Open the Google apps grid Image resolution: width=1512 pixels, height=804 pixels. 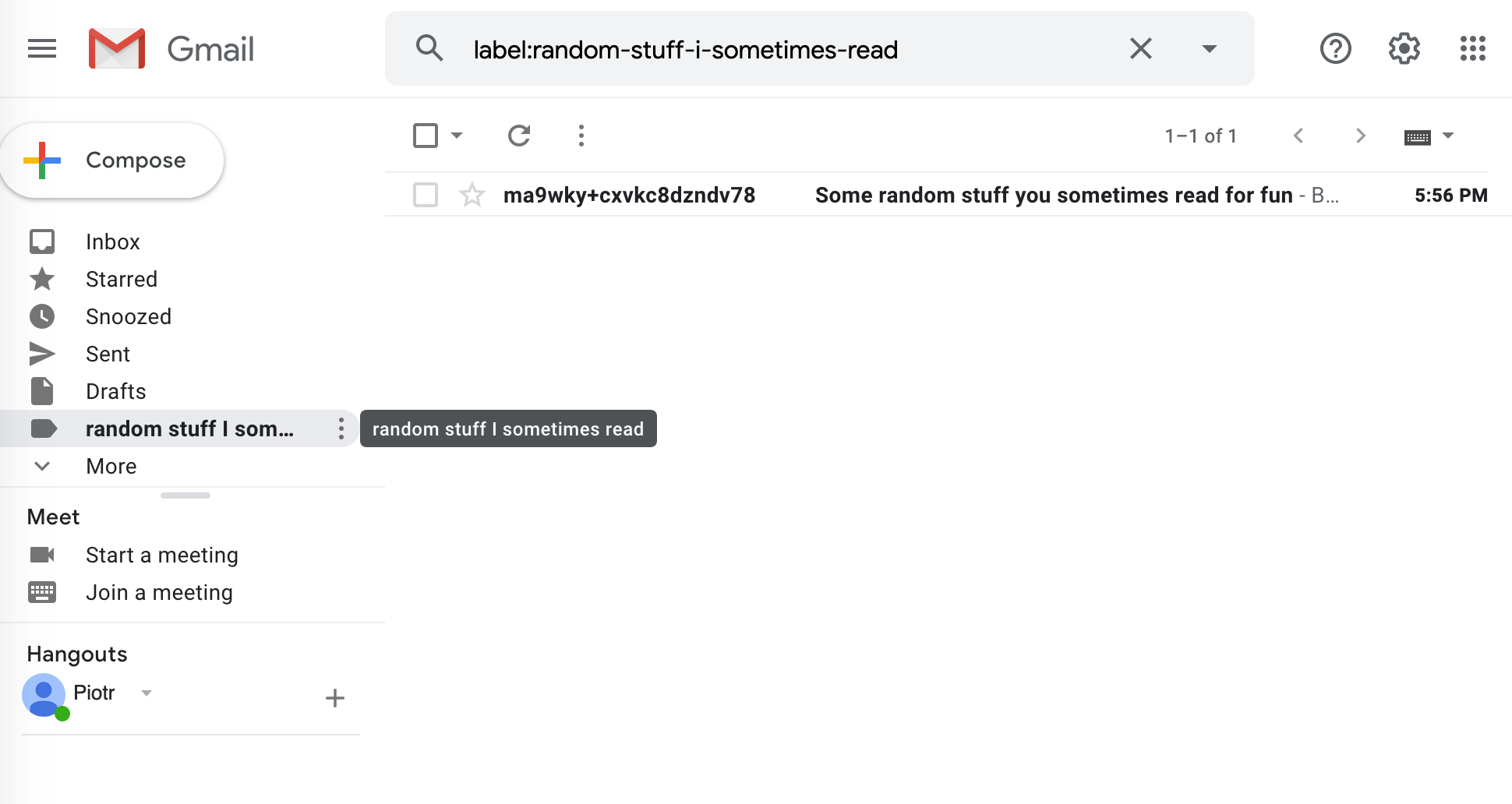tap(1472, 49)
